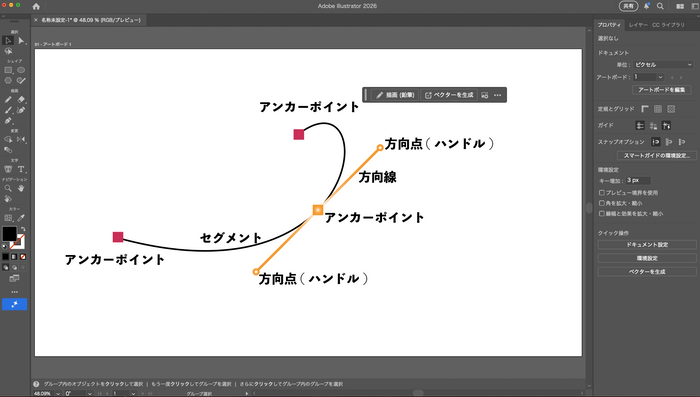The height and width of the screenshot is (397, 700).
Task: Open the search magnifier in title bar
Action: tap(660, 6)
